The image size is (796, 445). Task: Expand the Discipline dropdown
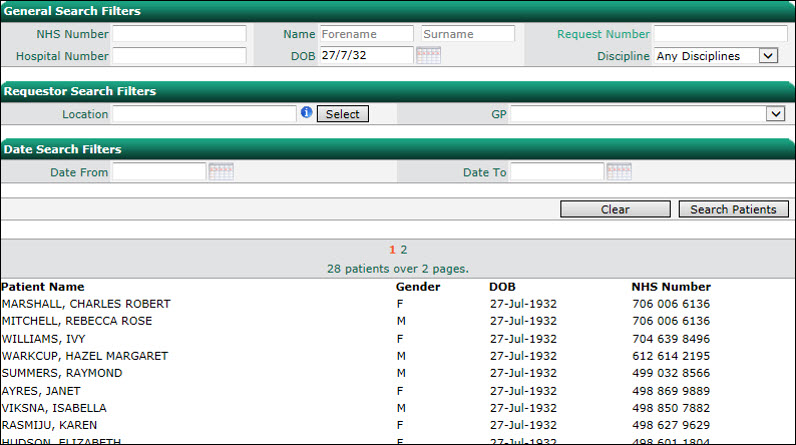click(x=768, y=55)
